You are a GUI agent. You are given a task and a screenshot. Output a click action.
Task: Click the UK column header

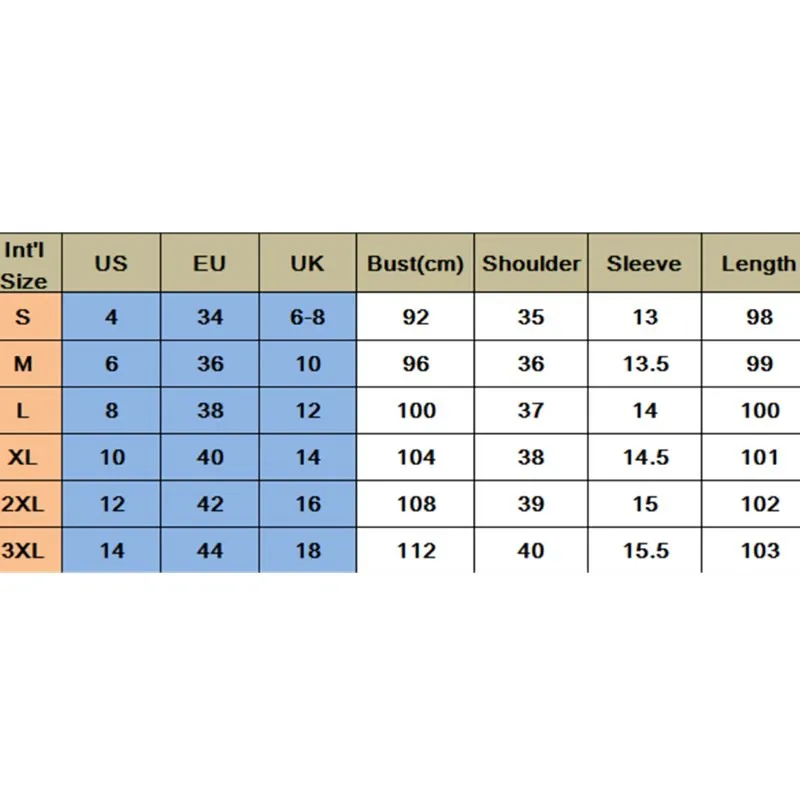(x=308, y=263)
